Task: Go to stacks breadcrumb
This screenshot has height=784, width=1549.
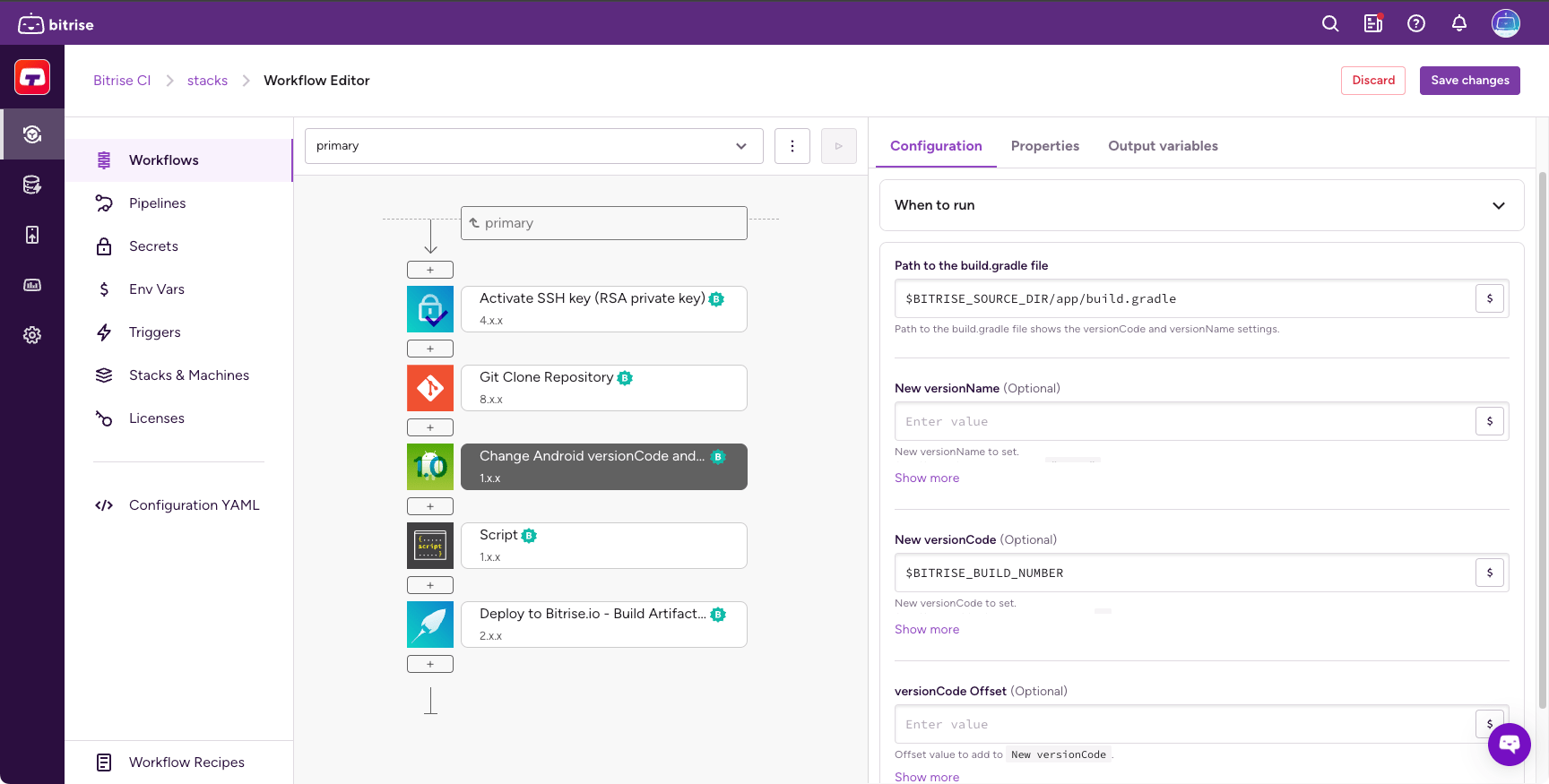Action: [x=207, y=81]
